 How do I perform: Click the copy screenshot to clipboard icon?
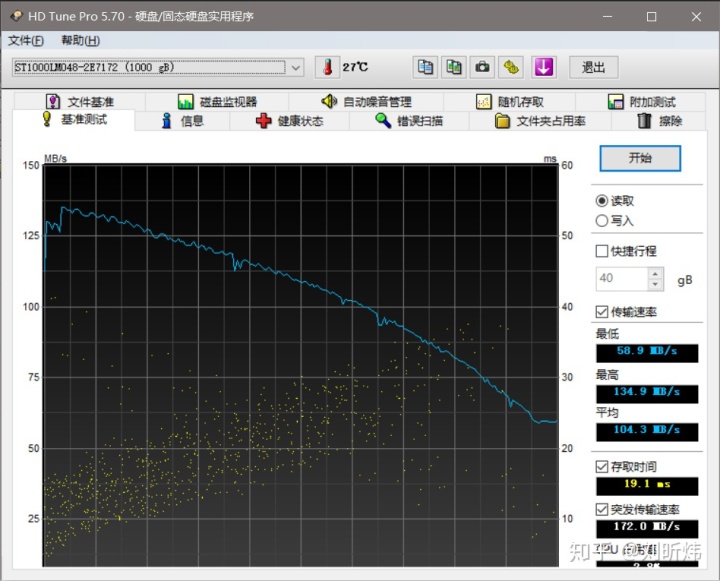coord(454,68)
